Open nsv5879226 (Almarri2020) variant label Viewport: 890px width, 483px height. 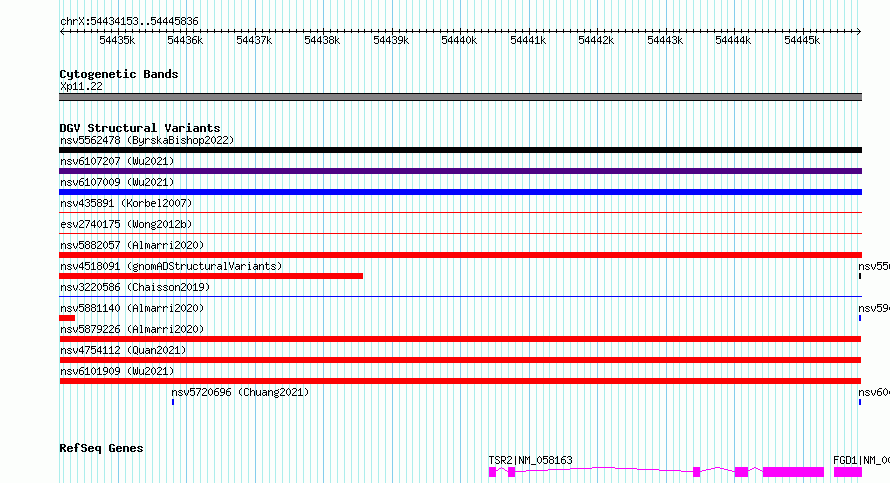[x=132, y=329]
